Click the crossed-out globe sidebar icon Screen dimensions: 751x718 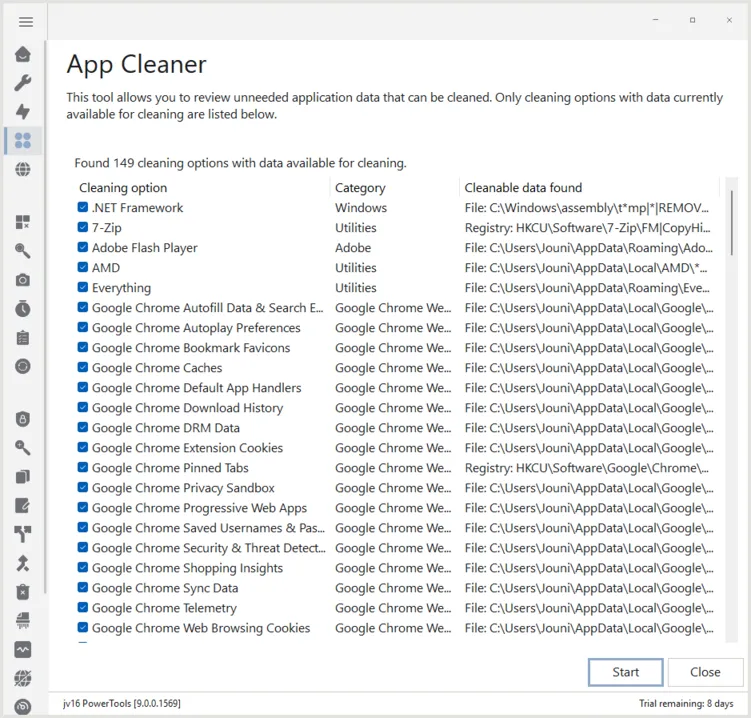tap(23, 678)
